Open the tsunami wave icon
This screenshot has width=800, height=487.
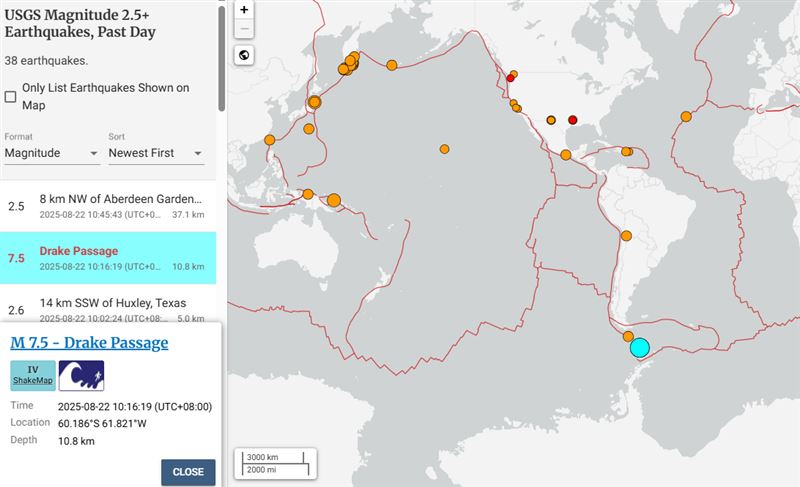81,376
